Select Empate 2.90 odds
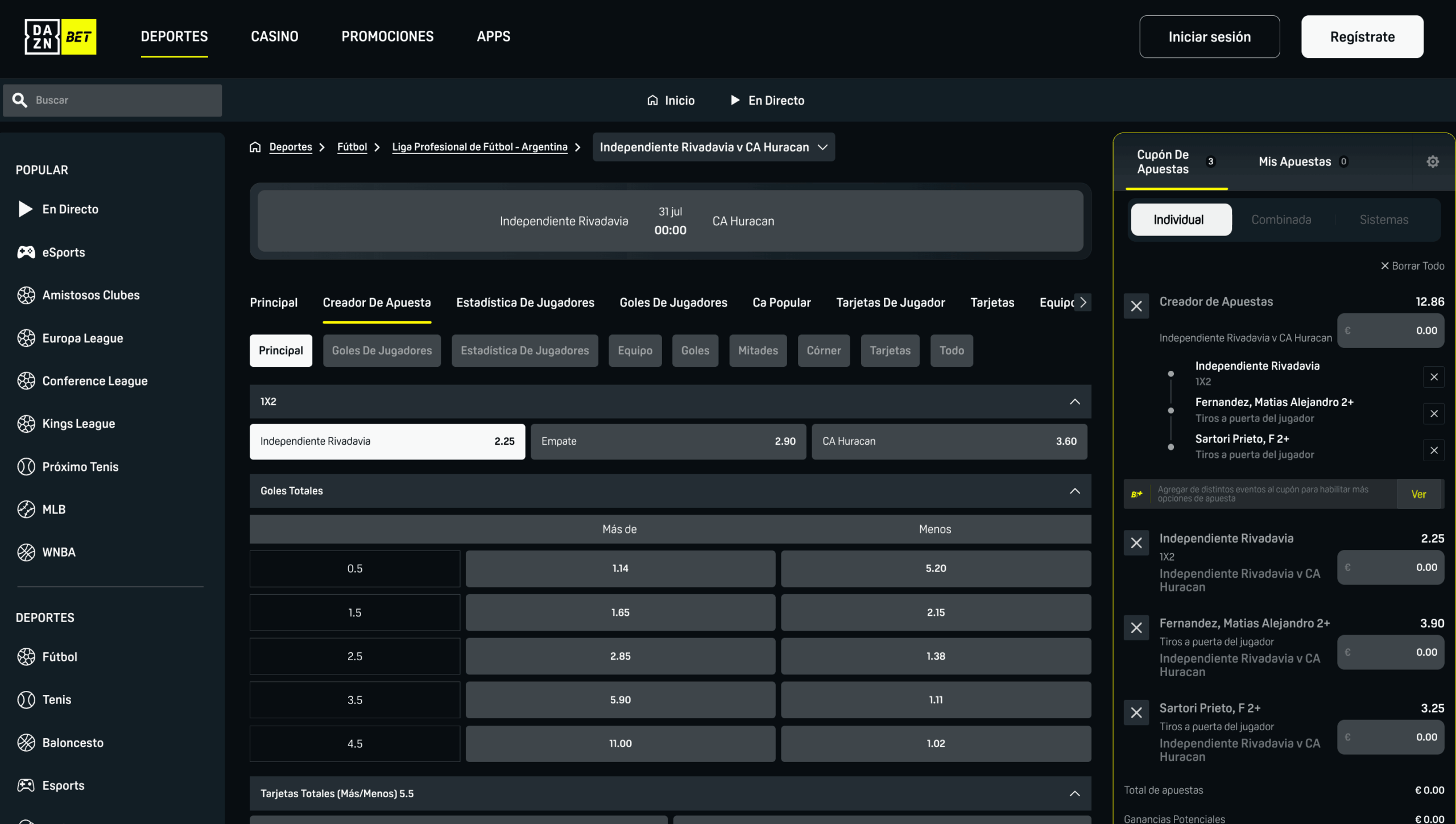This screenshot has width=1456, height=824. point(668,441)
